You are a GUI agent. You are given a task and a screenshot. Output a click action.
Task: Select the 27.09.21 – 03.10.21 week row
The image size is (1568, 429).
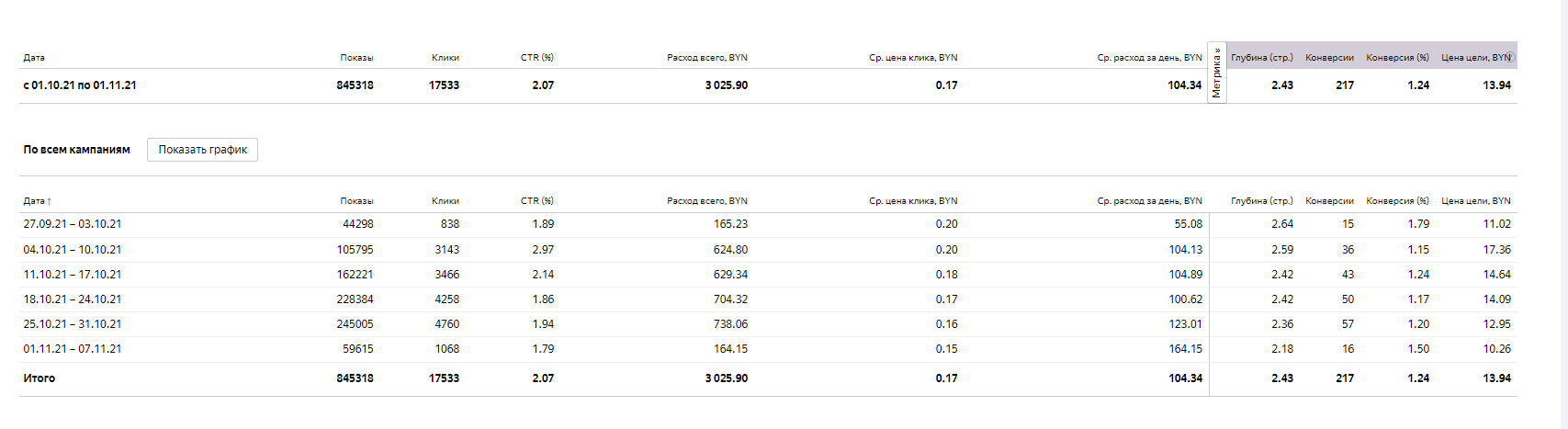(73, 224)
